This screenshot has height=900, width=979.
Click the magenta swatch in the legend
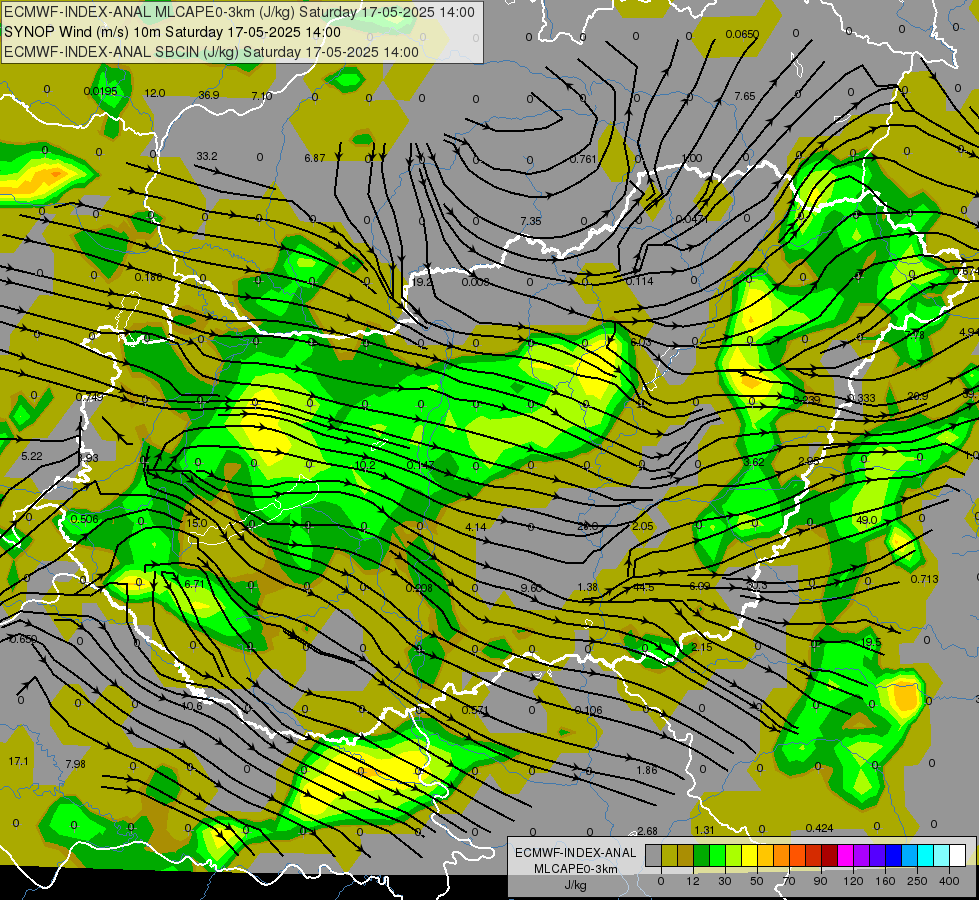(845, 855)
